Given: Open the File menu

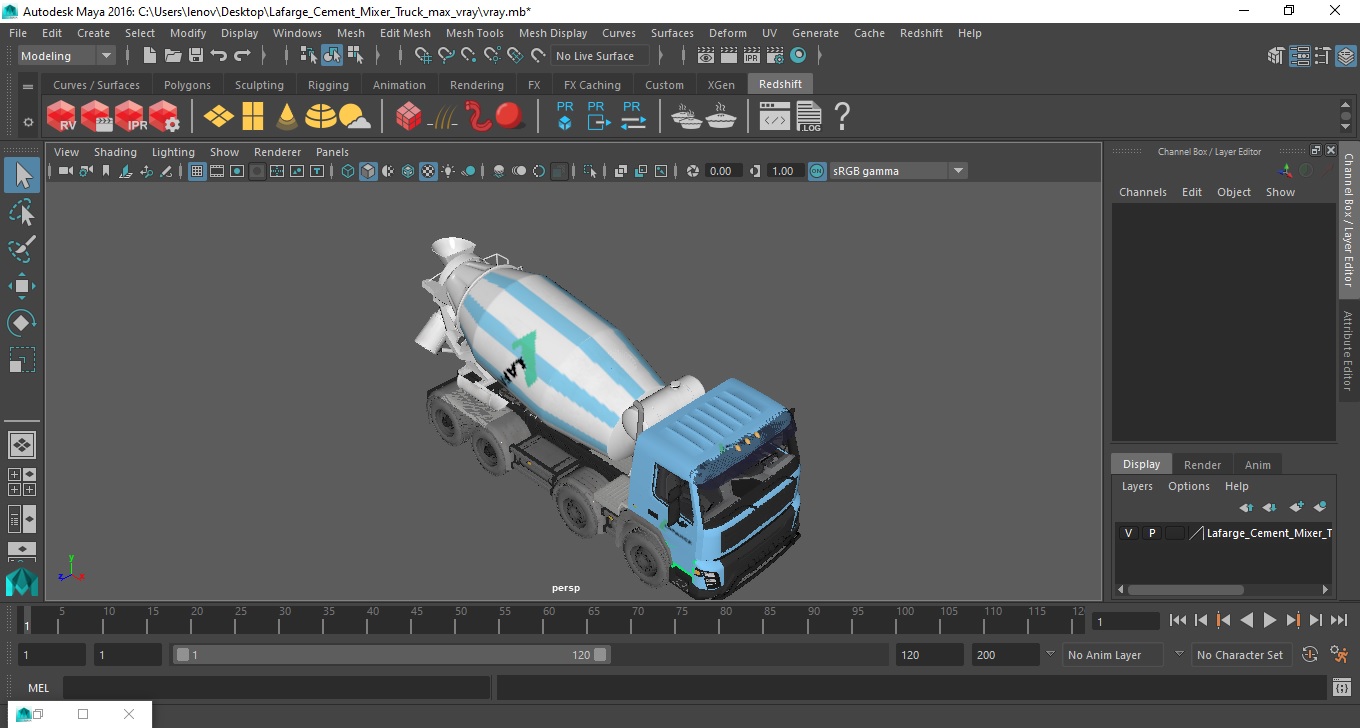Looking at the screenshot, I should [x=18, y=33].
